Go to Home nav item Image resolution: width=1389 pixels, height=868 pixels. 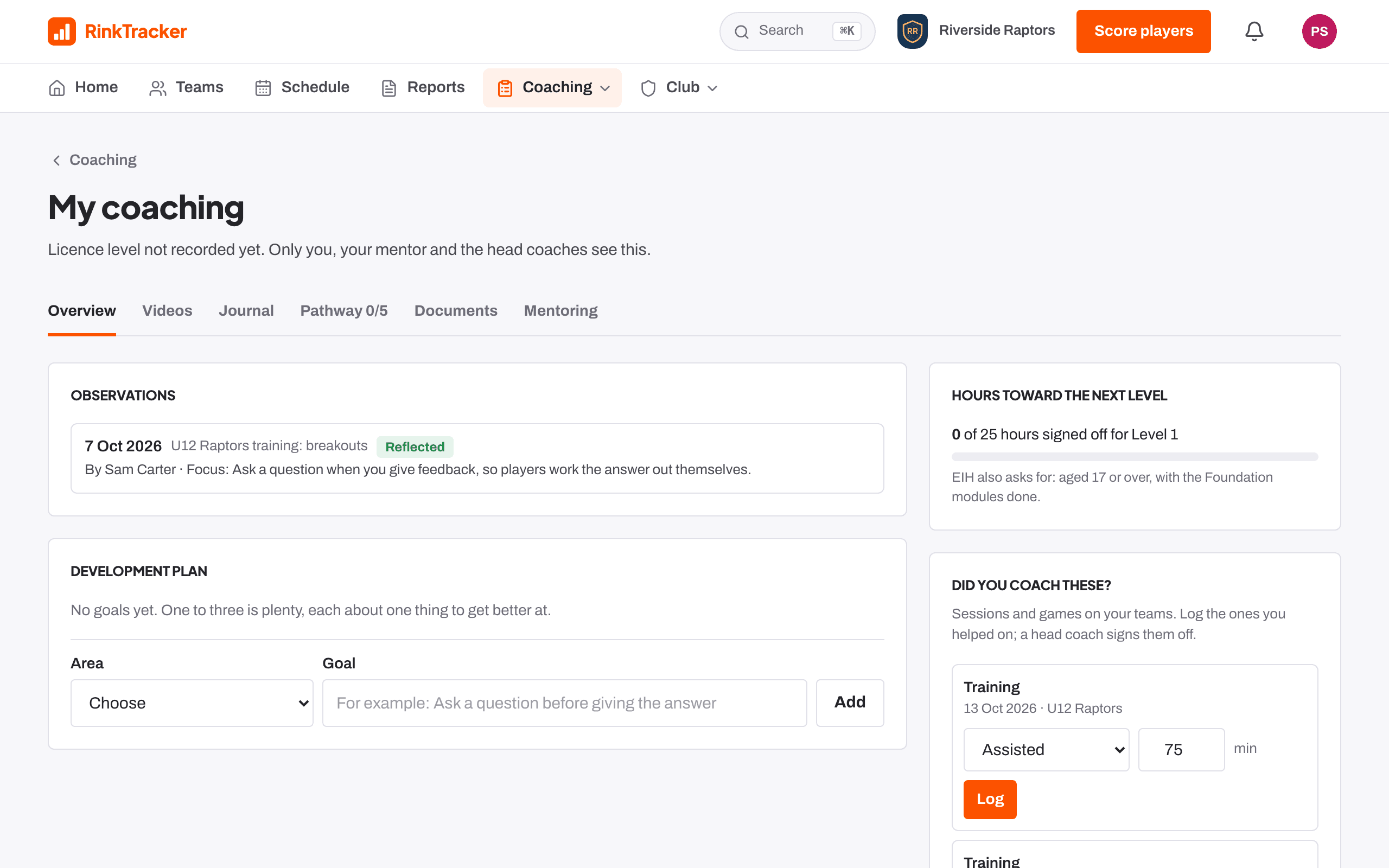tap(83, 88)
